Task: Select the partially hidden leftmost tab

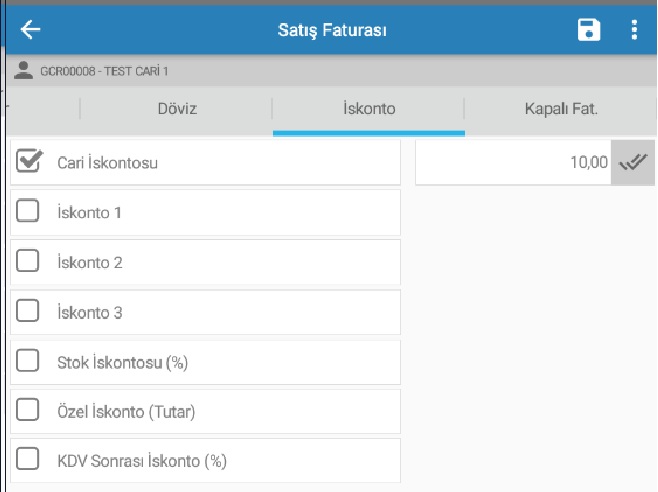Action: click(43, 109)
